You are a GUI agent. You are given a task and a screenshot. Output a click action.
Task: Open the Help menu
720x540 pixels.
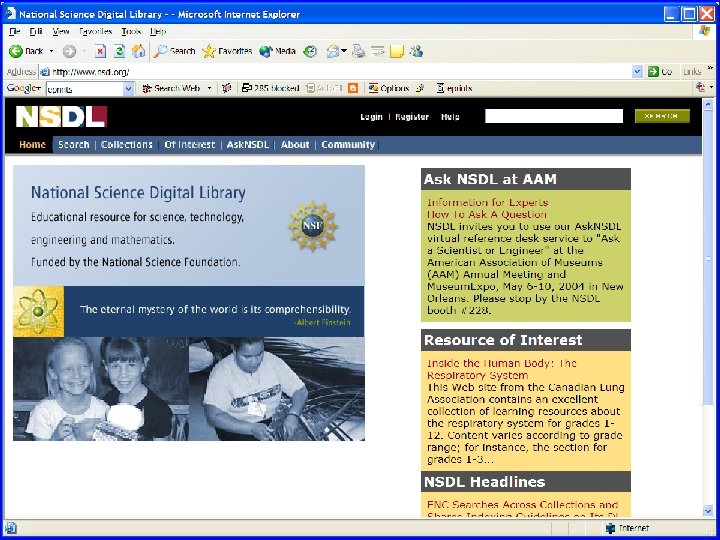pyautogui.click(x=158, y=32)
